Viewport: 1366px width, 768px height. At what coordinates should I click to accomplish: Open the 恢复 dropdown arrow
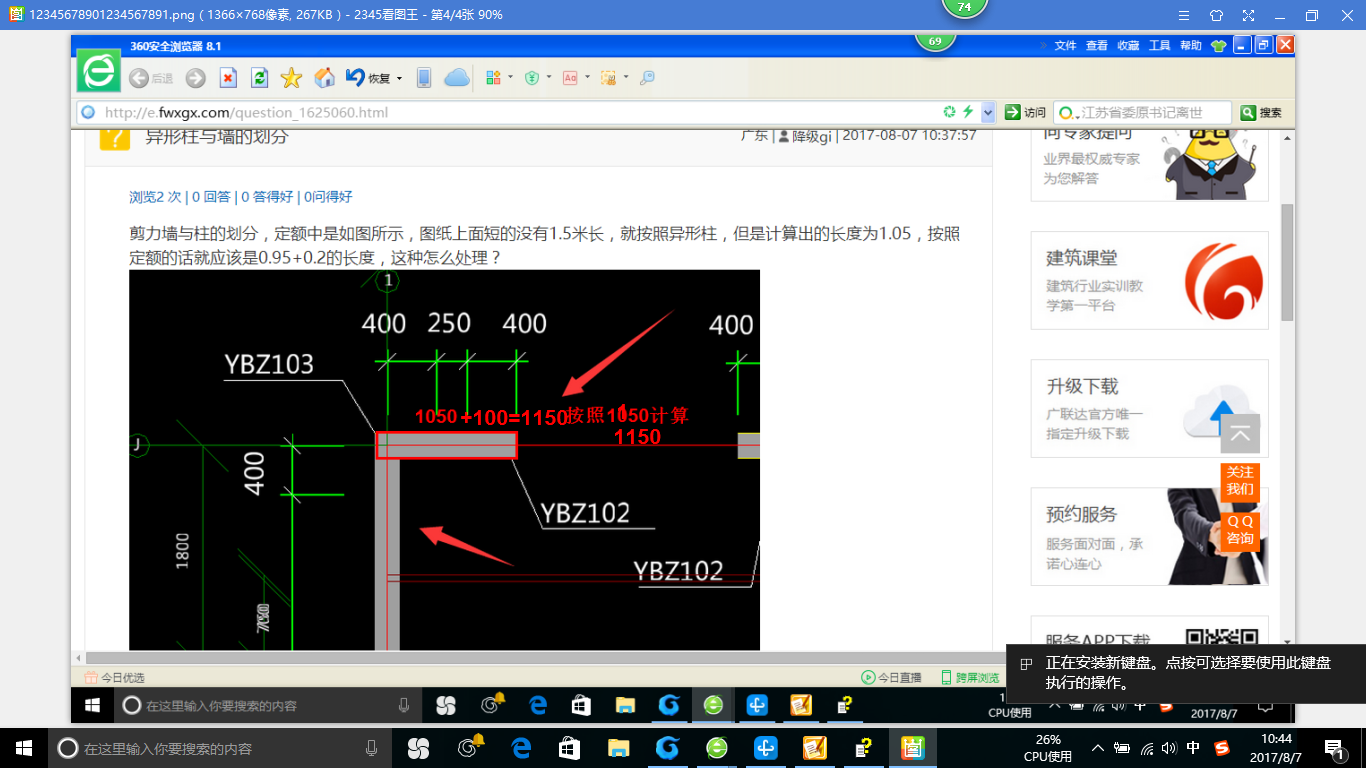pyautogui.click(x=400, y=78)
